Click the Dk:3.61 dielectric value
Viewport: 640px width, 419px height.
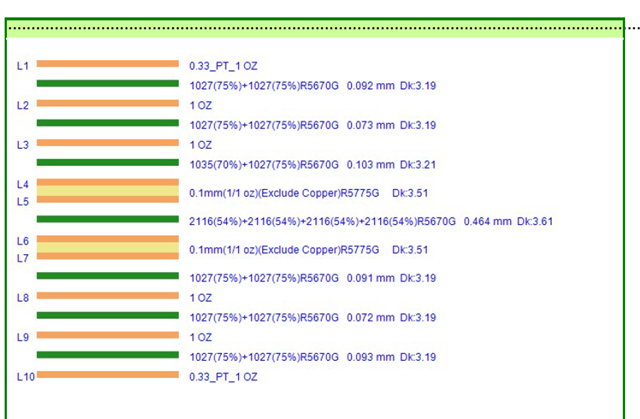pyautogui.click(x=535, y=222)
